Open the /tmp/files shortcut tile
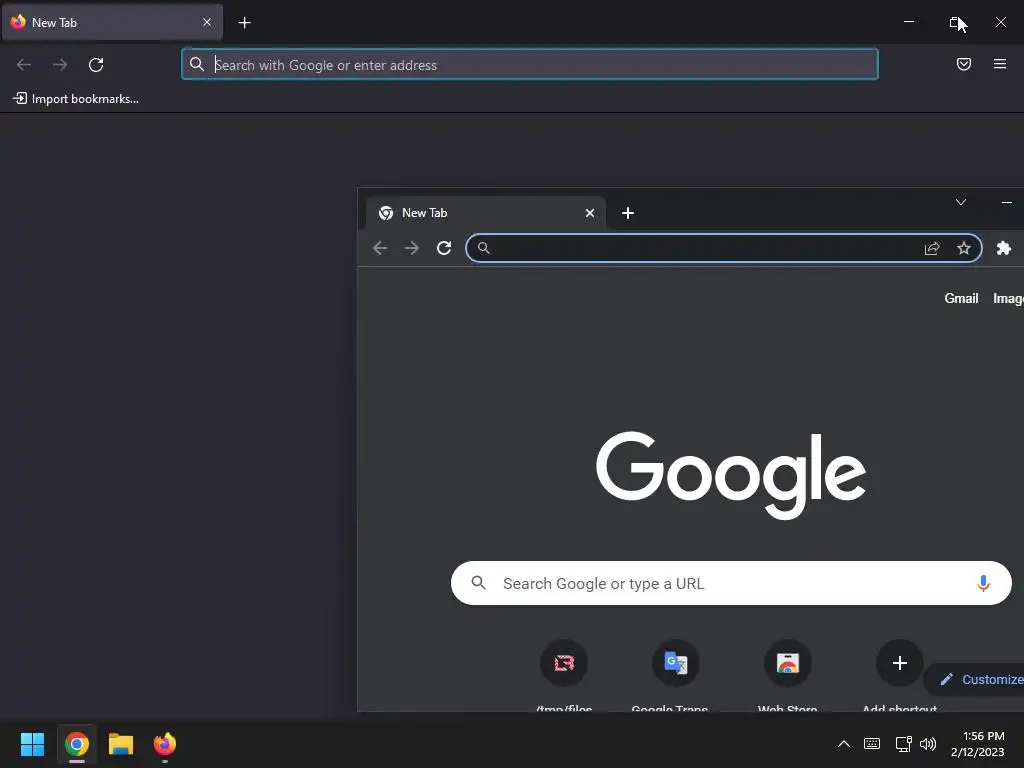 coord(564,675)
